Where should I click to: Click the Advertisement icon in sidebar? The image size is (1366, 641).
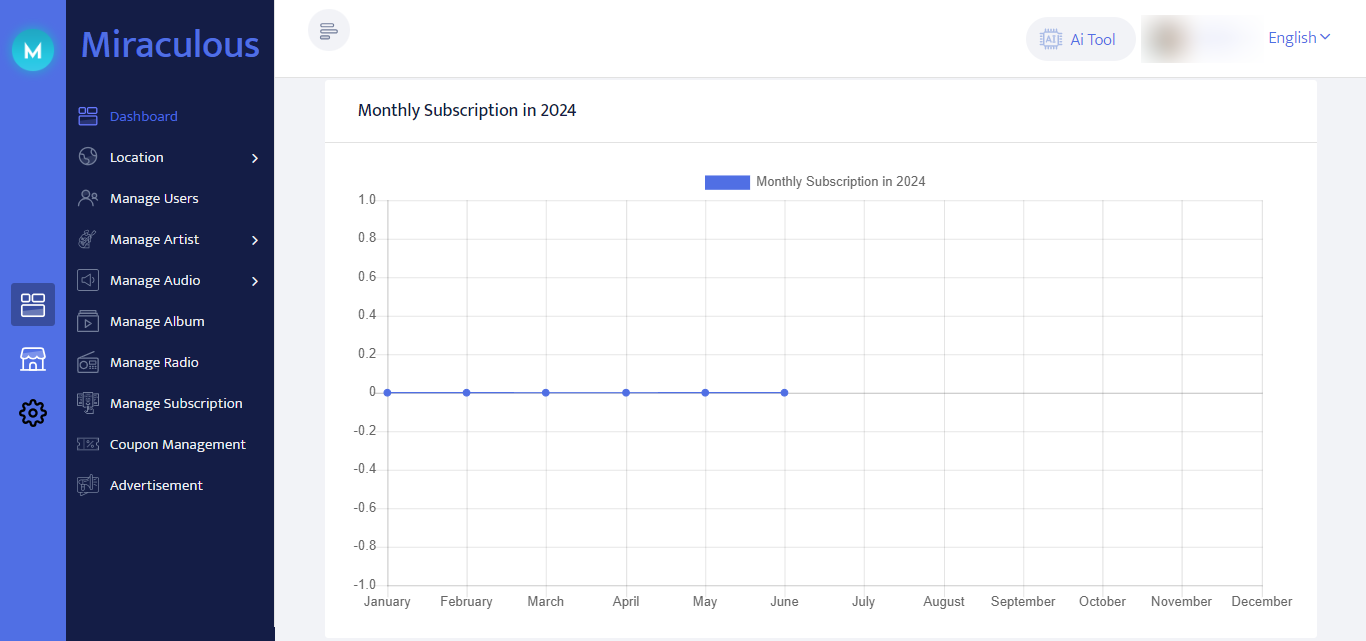tap(88, 486)
